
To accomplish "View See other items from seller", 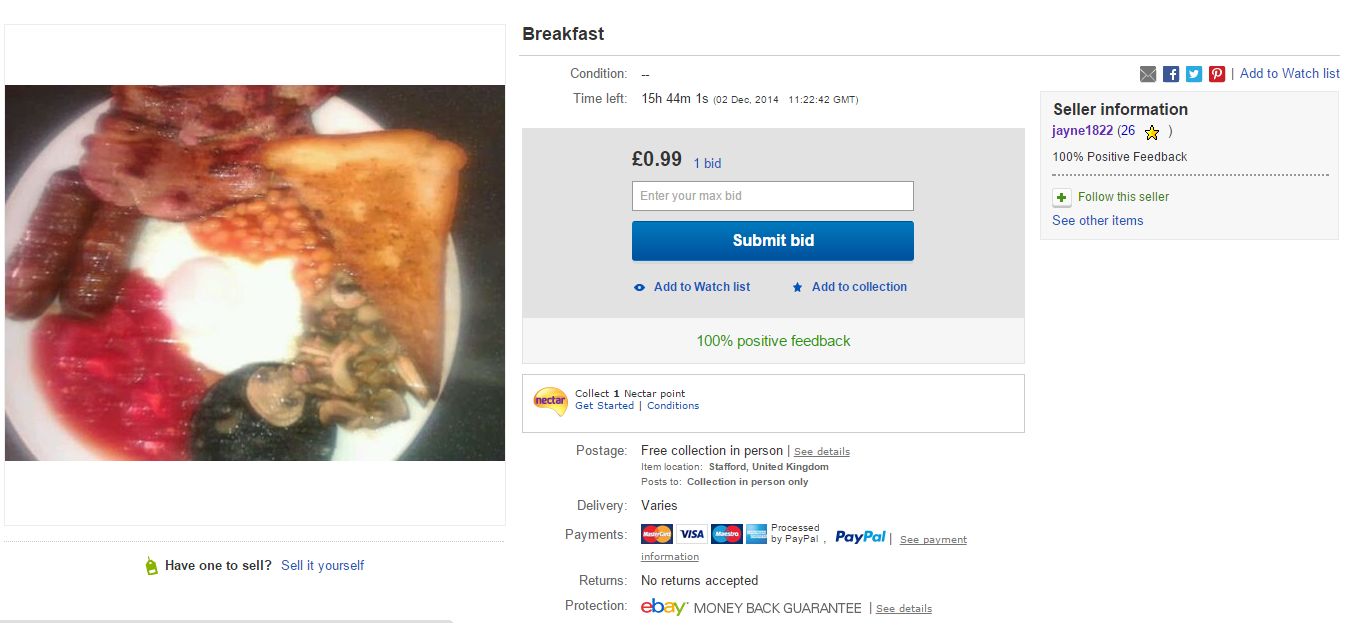I will tap(1097, 221).
